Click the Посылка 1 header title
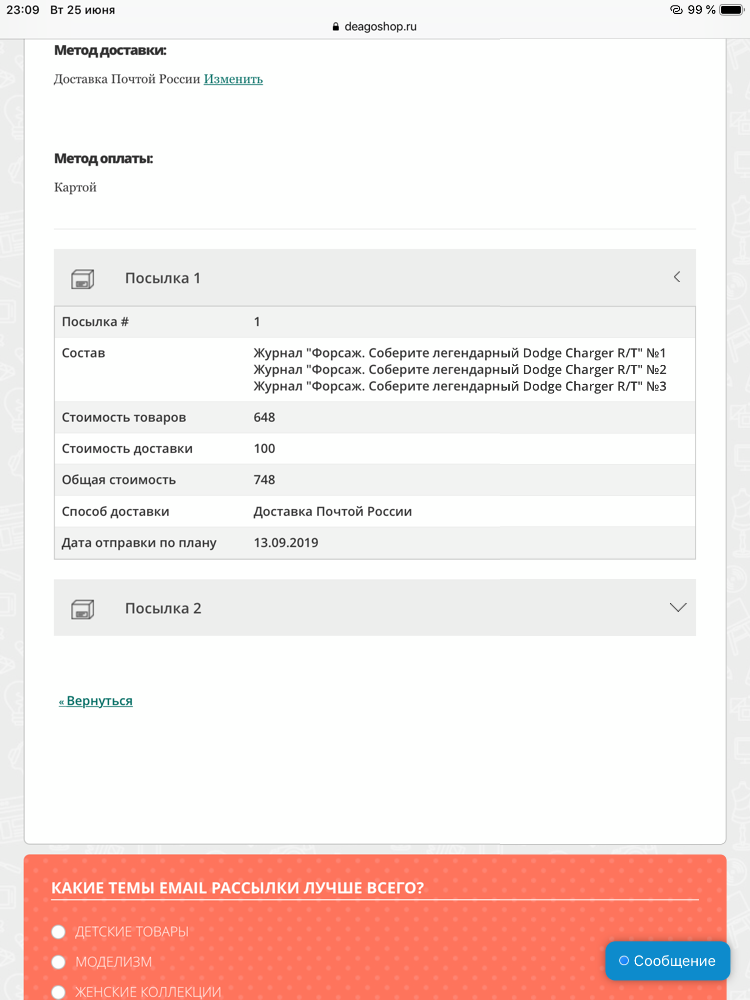 pos(163,278)
